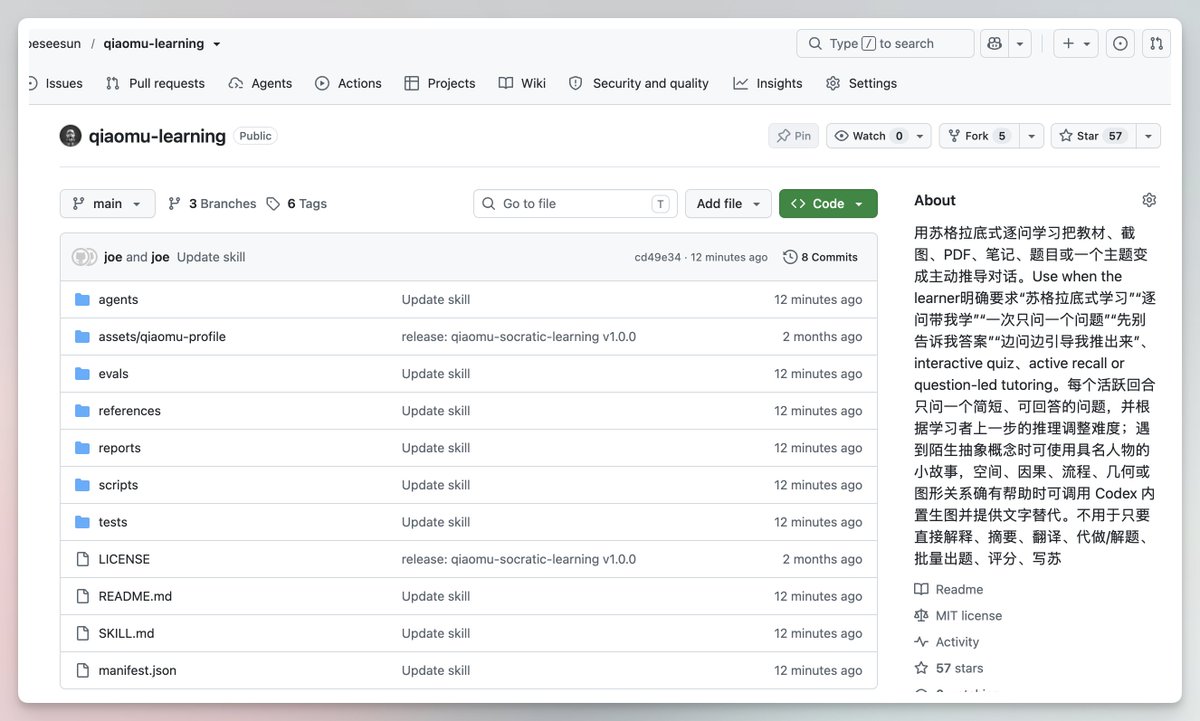Screen dimensions: 1200x721
Task: Open the Copilot icon in header
Action: tap(994, 43)
